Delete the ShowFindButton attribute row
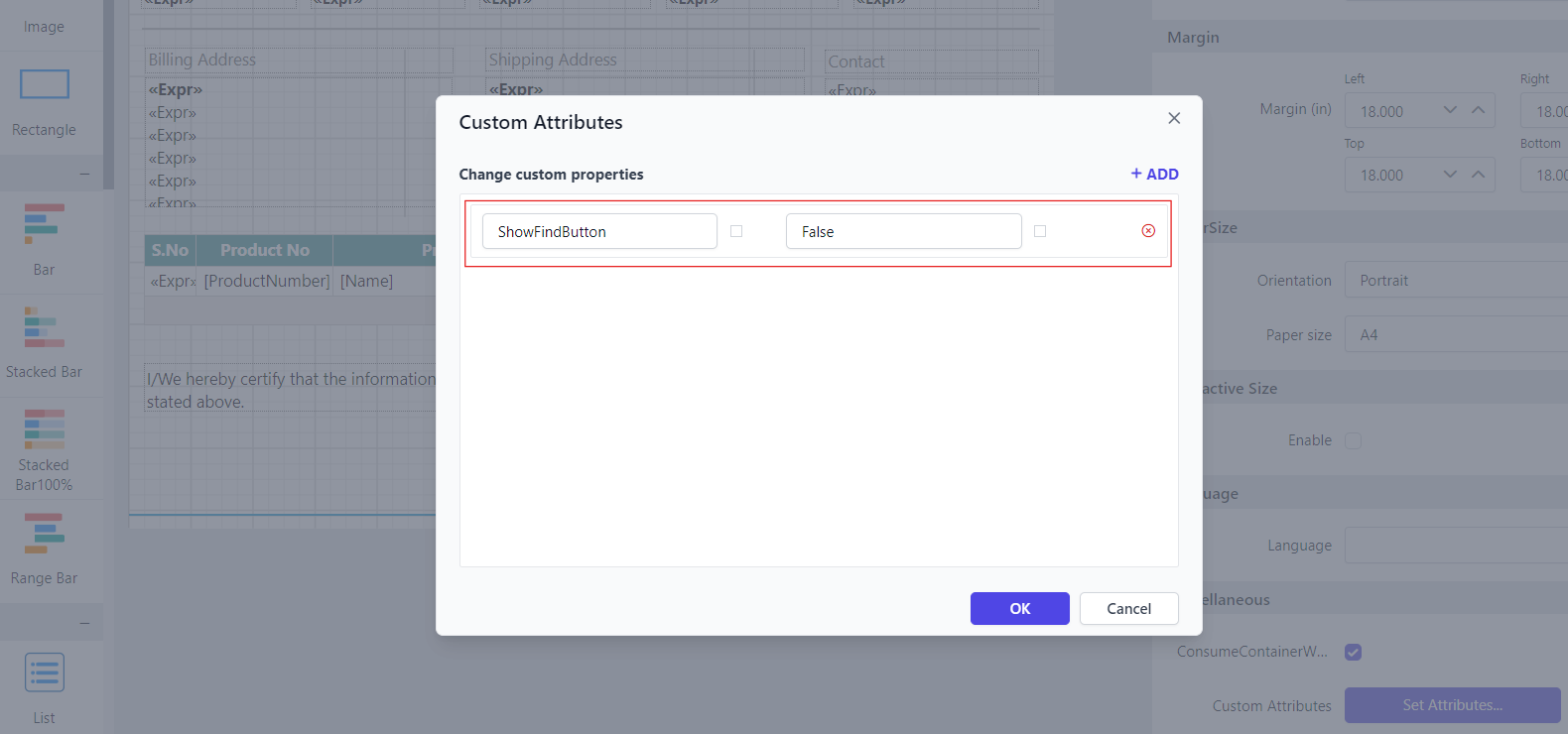Viewport: 1568px width, 734px height. (x=1148, y=231)
